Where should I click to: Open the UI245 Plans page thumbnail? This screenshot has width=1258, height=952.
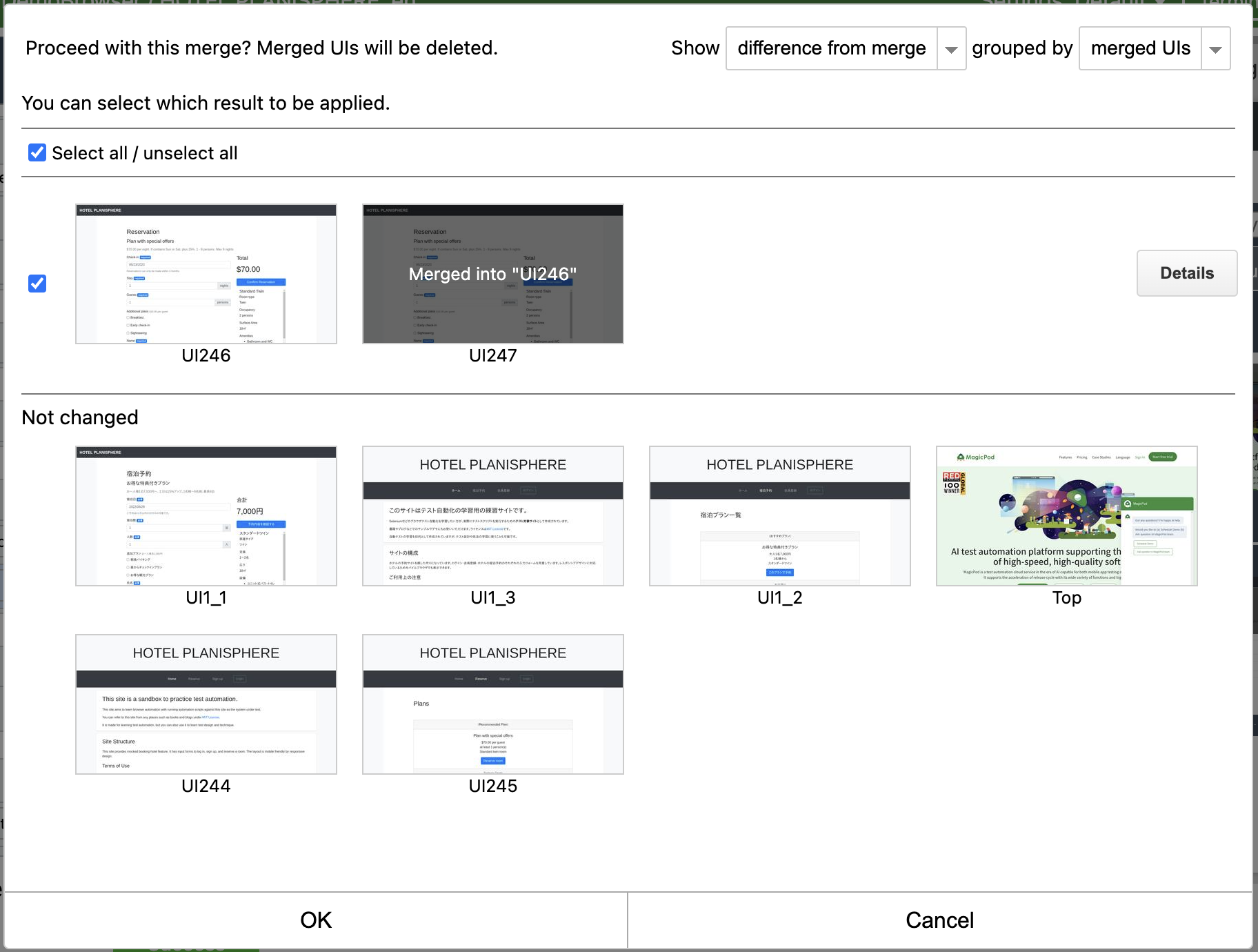point(492,704)
